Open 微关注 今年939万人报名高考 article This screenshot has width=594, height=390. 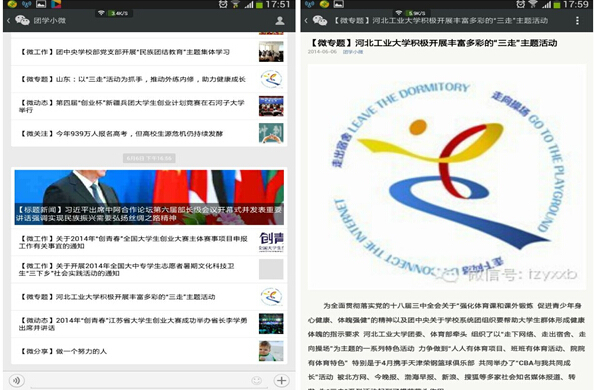tap(149, 133)
